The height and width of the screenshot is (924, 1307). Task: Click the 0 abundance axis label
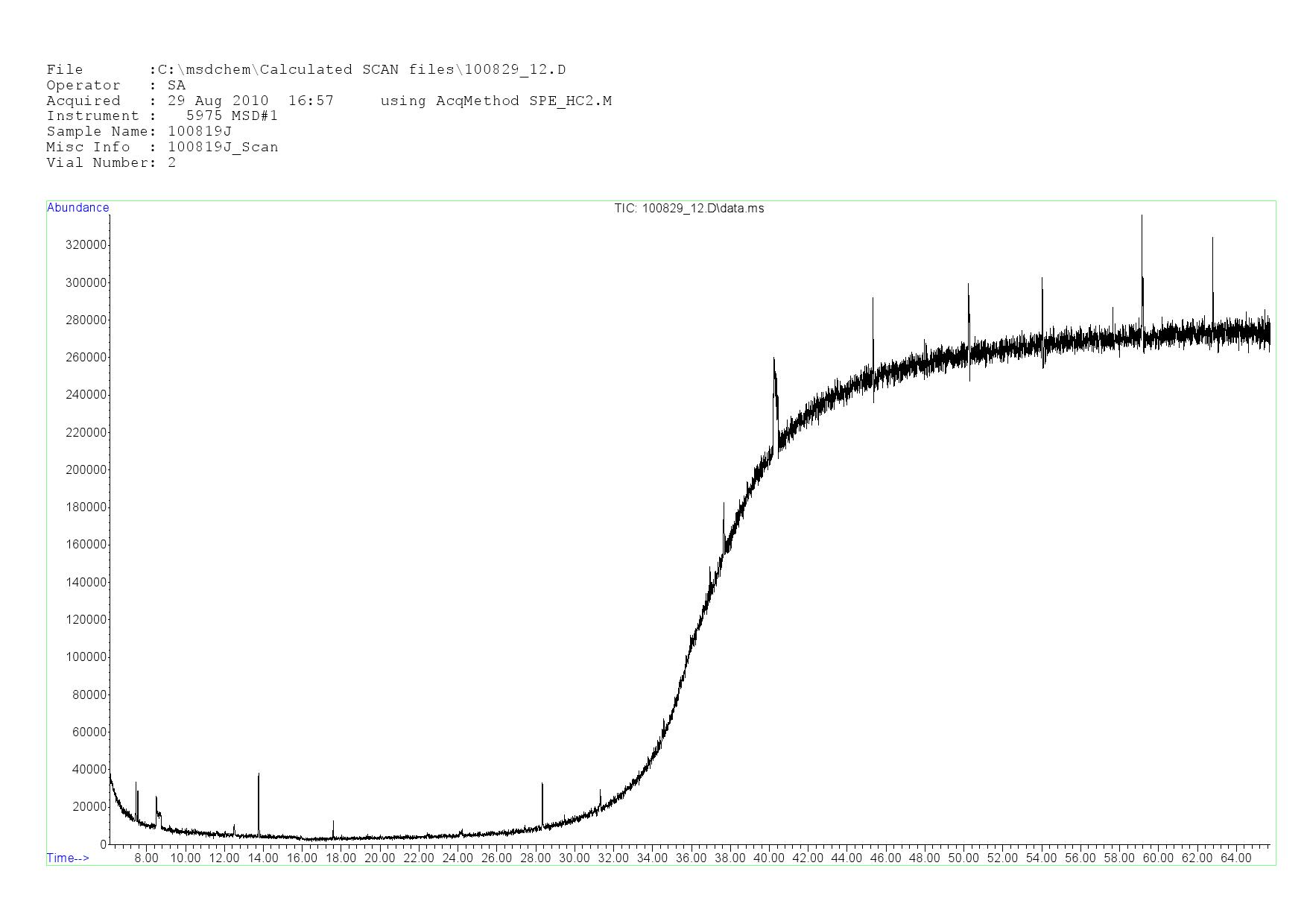coord(103,844)
